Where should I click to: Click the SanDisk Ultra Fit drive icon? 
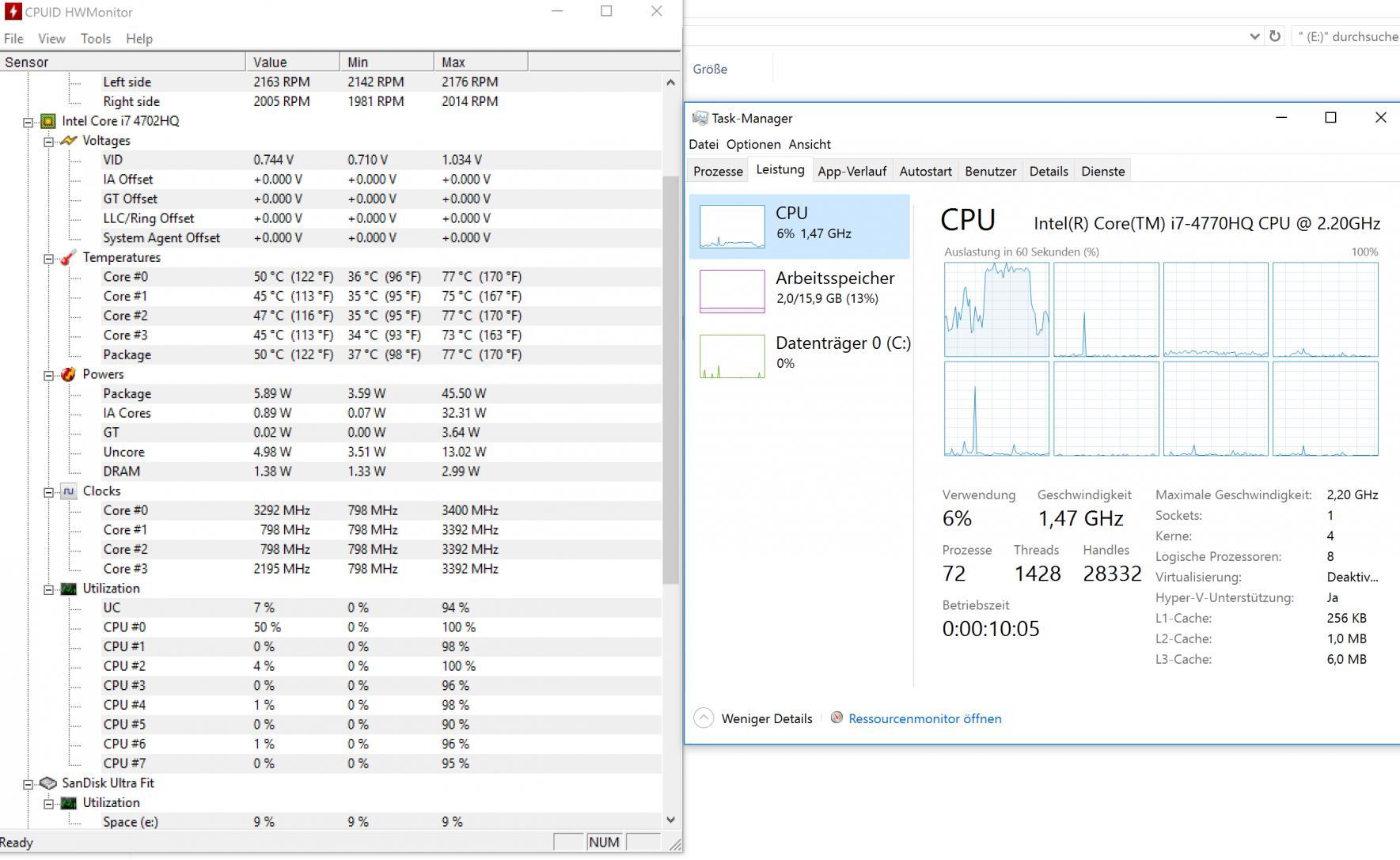pos(48,783)
